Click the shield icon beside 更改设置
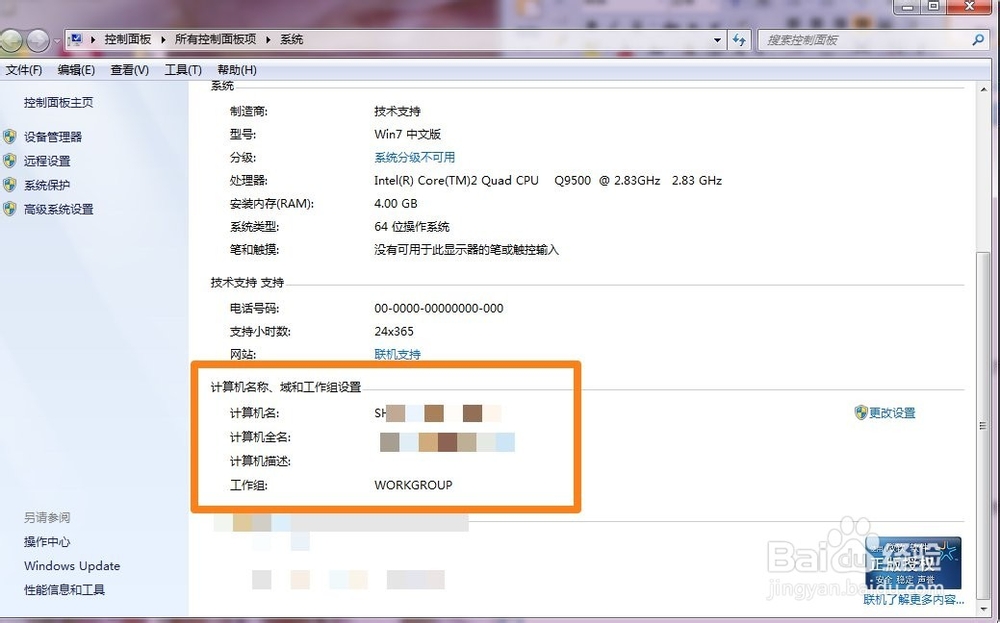The width and height of the screenshot is (1000, 623). (861, 412)
